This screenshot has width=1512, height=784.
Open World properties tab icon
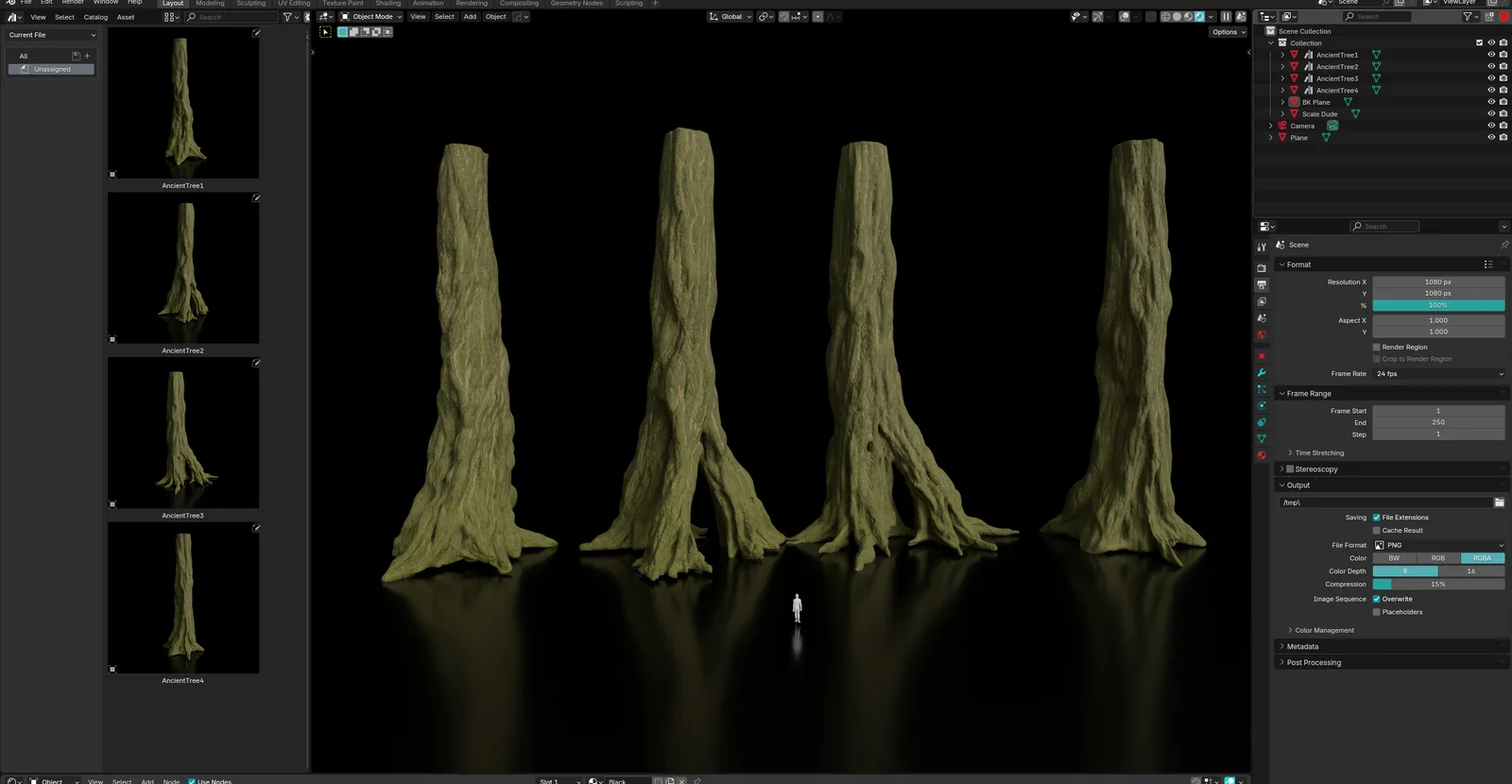[1262, 334]
